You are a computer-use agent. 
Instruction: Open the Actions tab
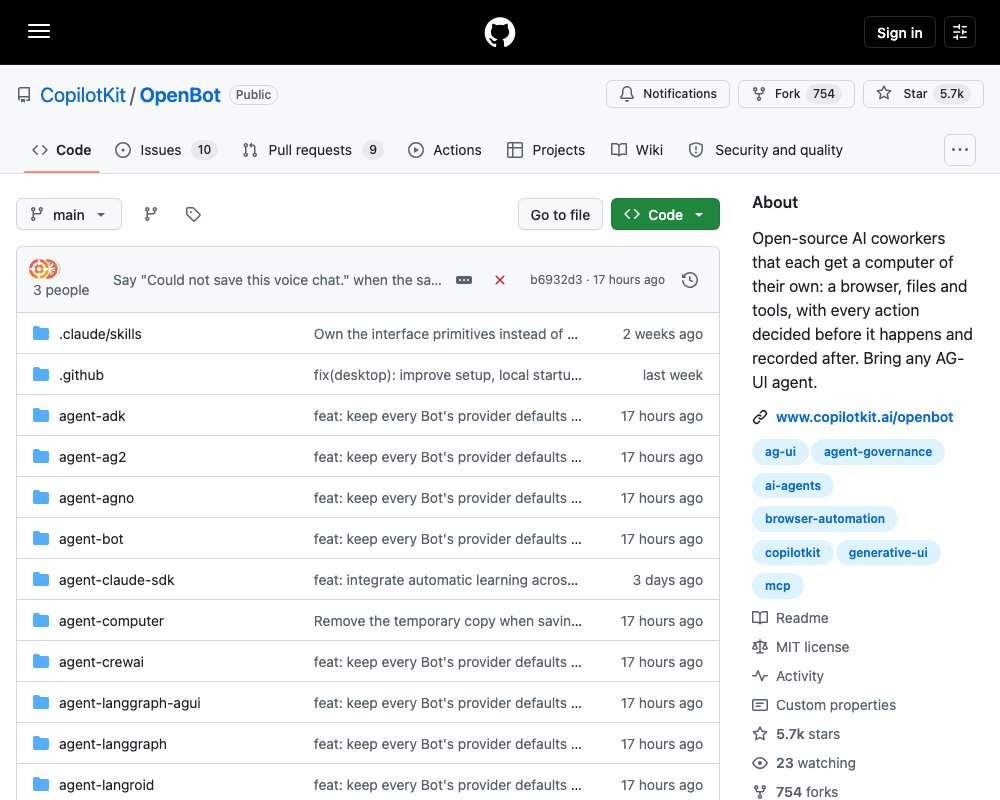point(445,150)
